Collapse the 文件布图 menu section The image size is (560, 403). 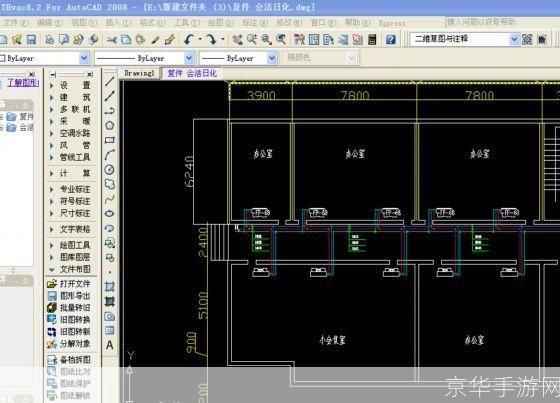(70, 269)
